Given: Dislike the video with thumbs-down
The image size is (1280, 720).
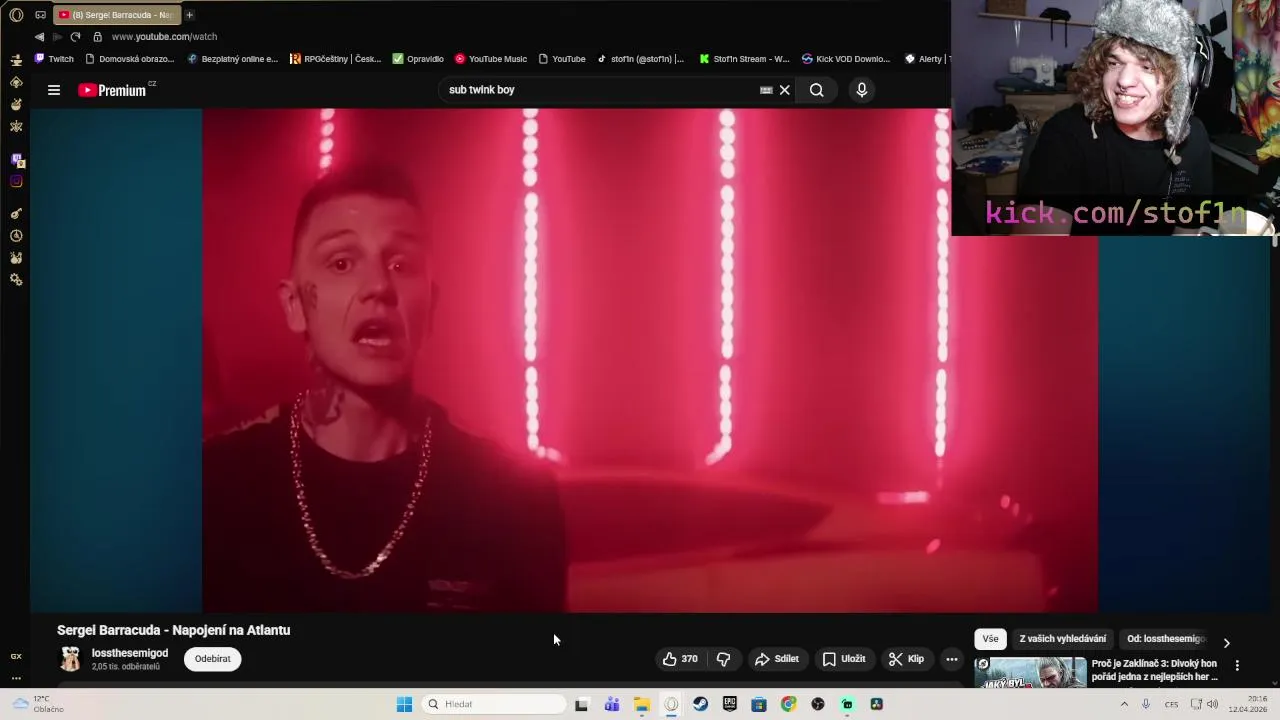Looking at the screenshot, I should 723,659.
